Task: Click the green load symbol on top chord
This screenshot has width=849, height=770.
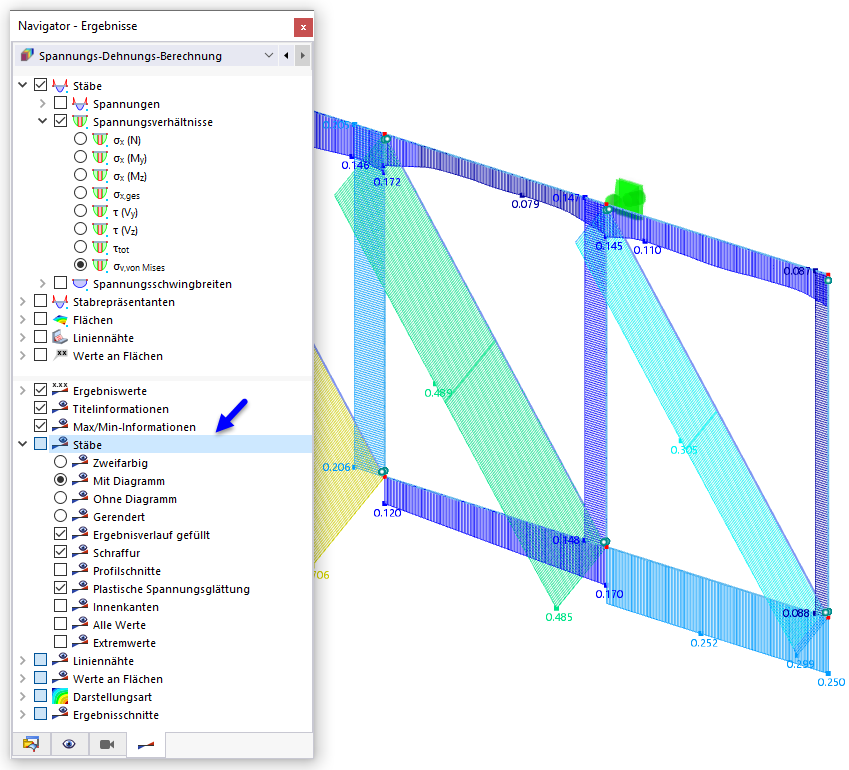Action: [x=628, y=198]
